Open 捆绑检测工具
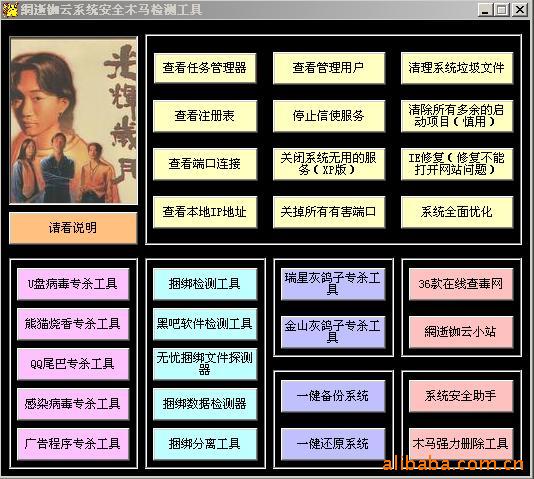 point(205,284)
